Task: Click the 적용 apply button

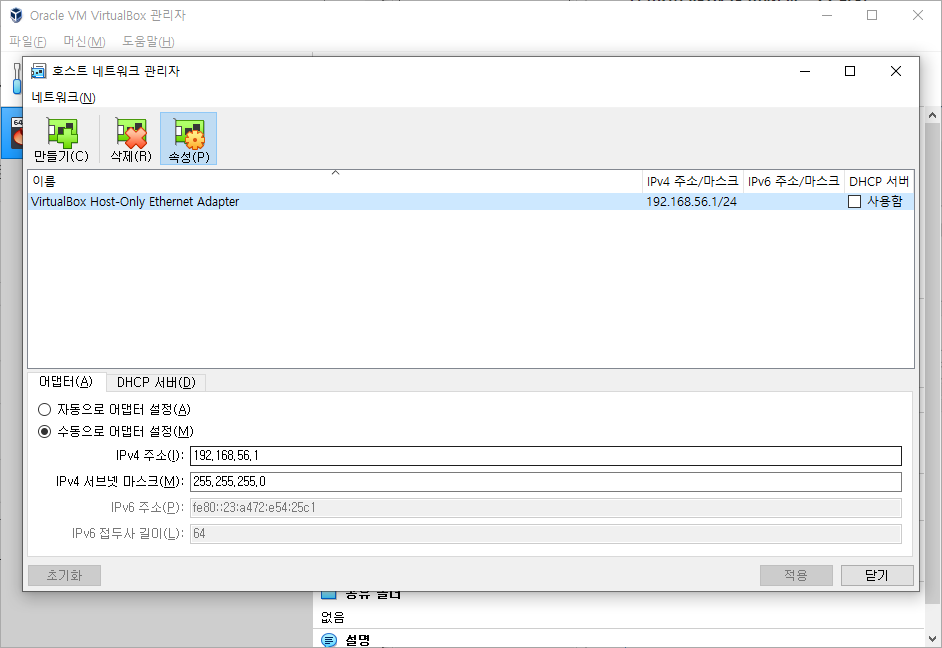Action: (x=796, y=575)
